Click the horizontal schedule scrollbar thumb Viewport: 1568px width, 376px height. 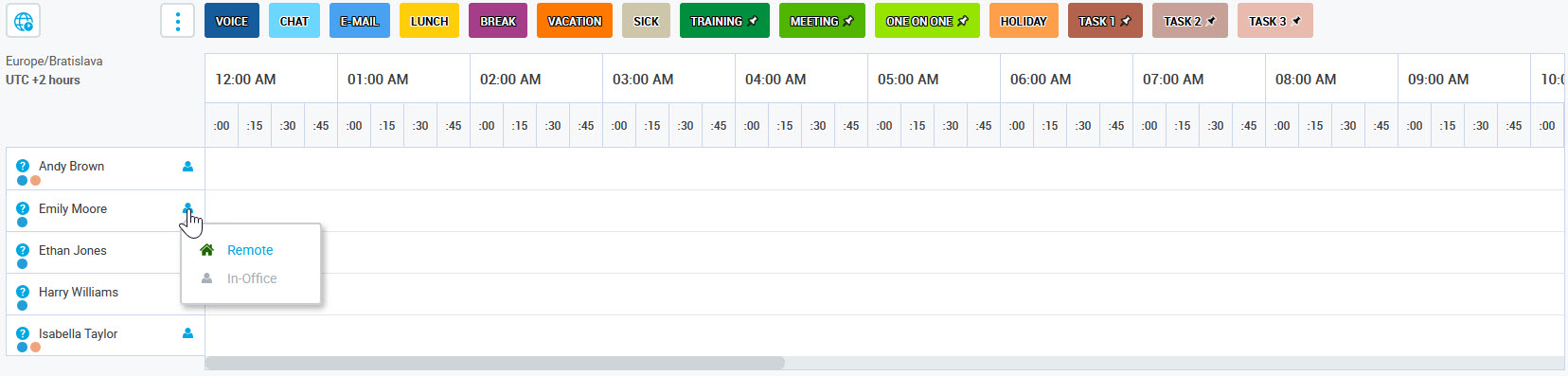coord(495,363)
